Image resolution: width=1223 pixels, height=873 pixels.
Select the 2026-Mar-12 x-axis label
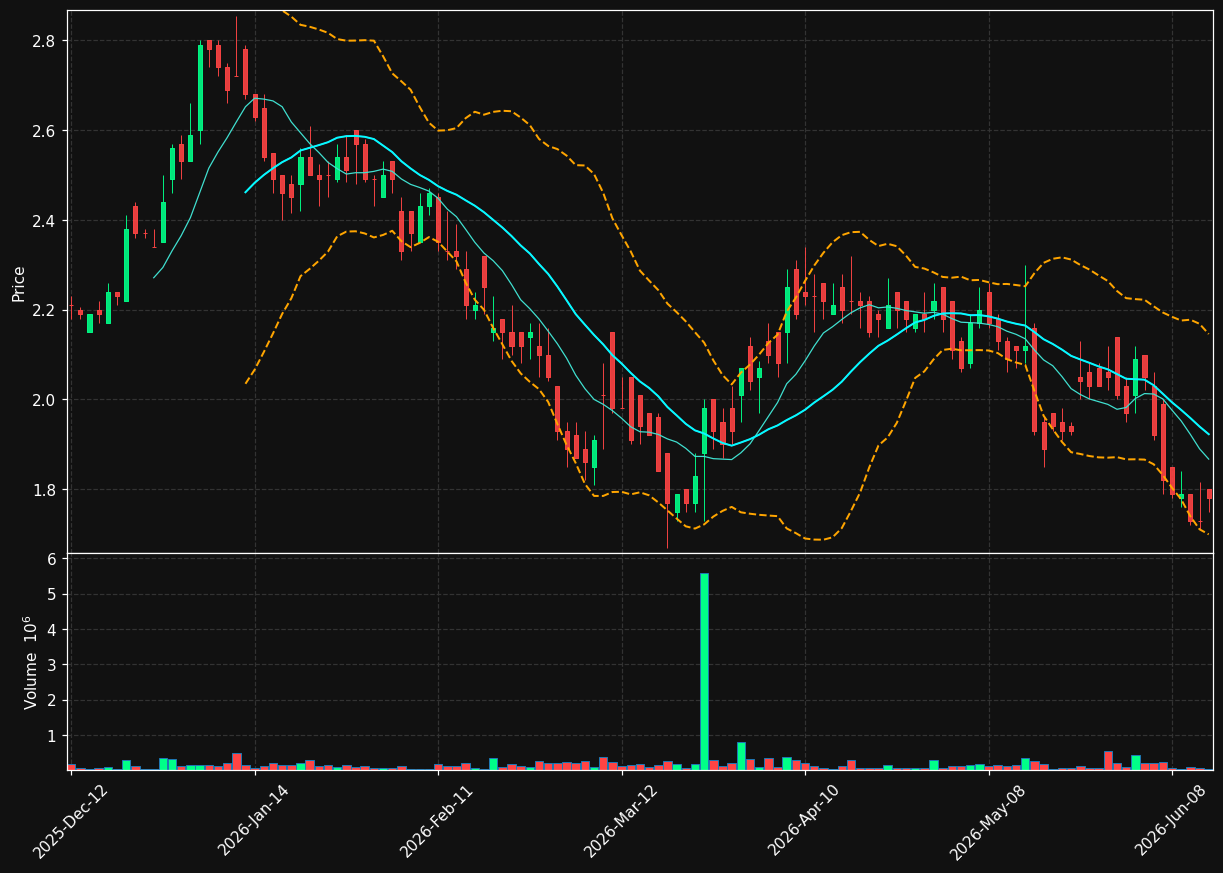[620, 821]
